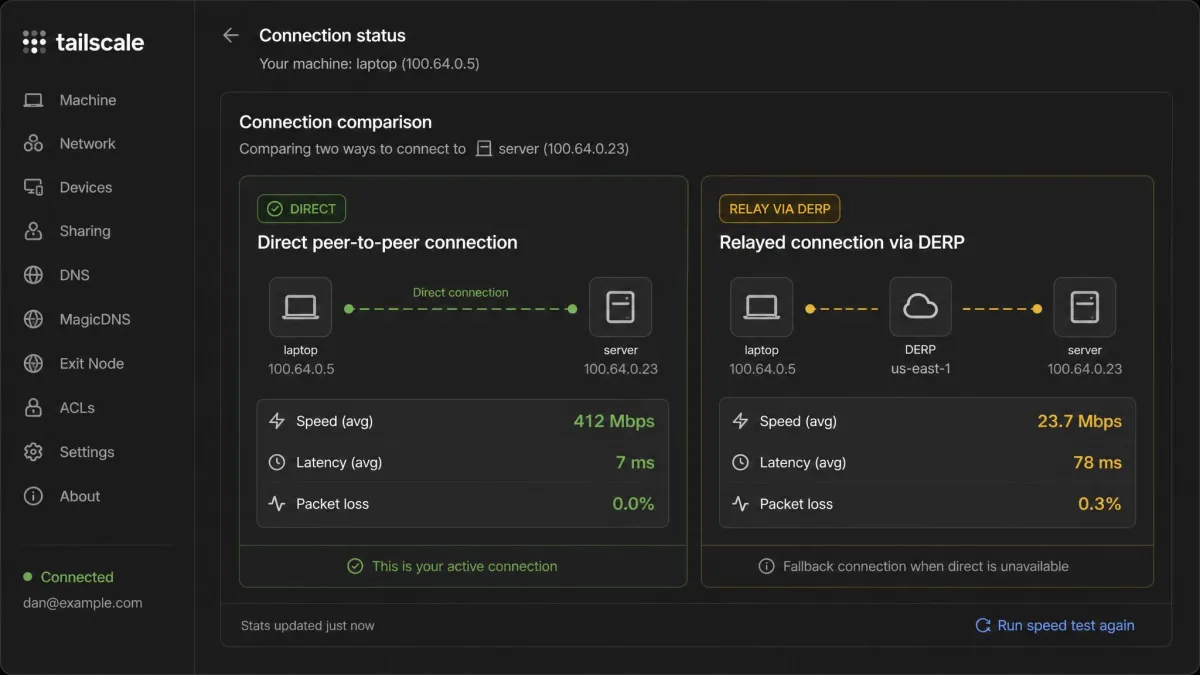Image resolution: width=1200 pixels, height=675 pixels.
Task: Click the 0.0% packet loss value
Action: click(x=633, y=504)
